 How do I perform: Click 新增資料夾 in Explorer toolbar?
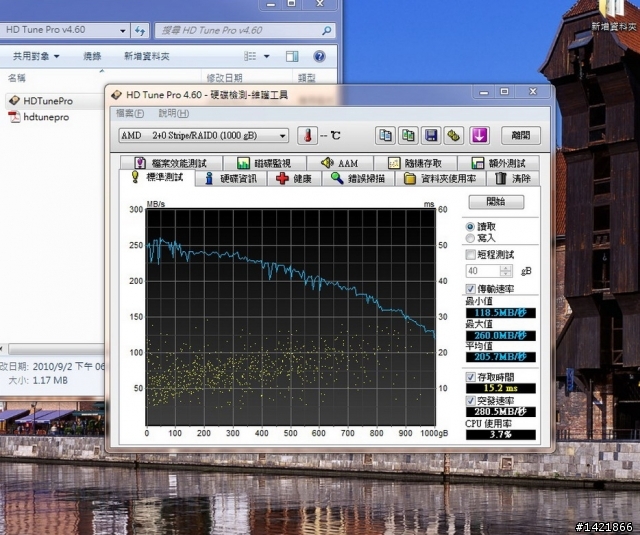click(147, 56)
